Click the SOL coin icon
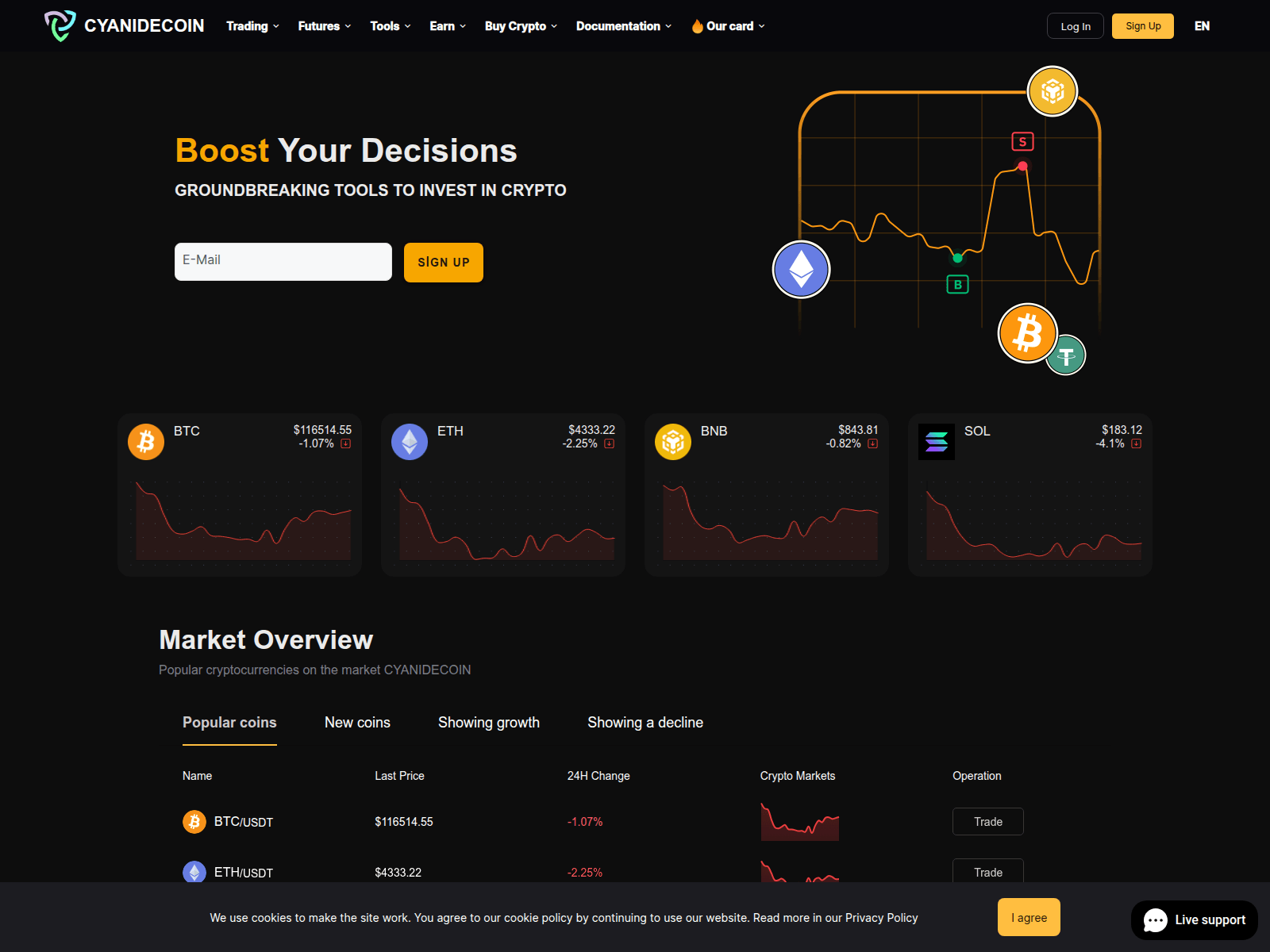Image resolution: width=1270 pixels, height=952 pixels. (x=937, y=442)
